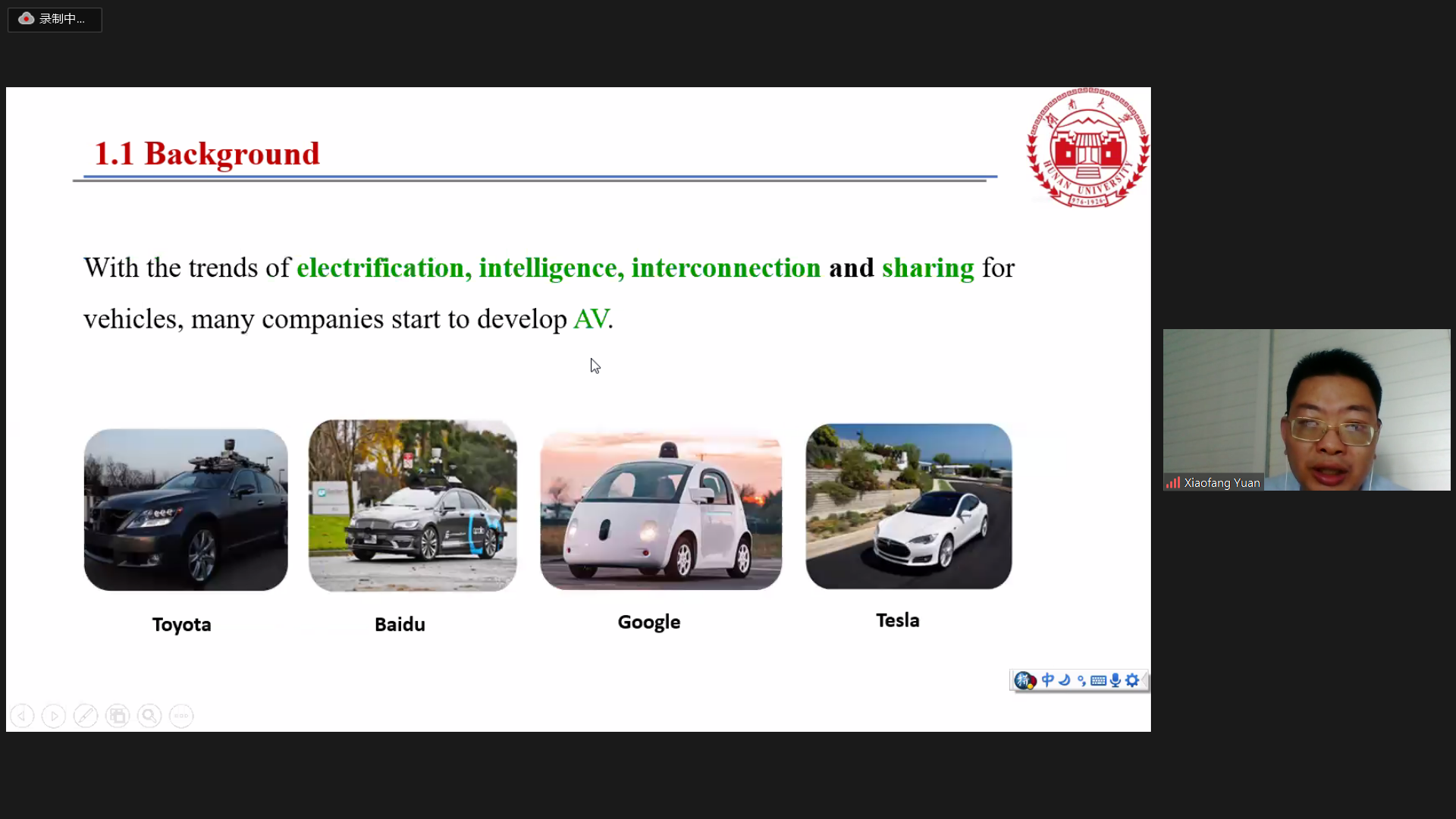Click the green word 'electrification,'
This screenshot has height=819, width=1456.
coord(384,268)
